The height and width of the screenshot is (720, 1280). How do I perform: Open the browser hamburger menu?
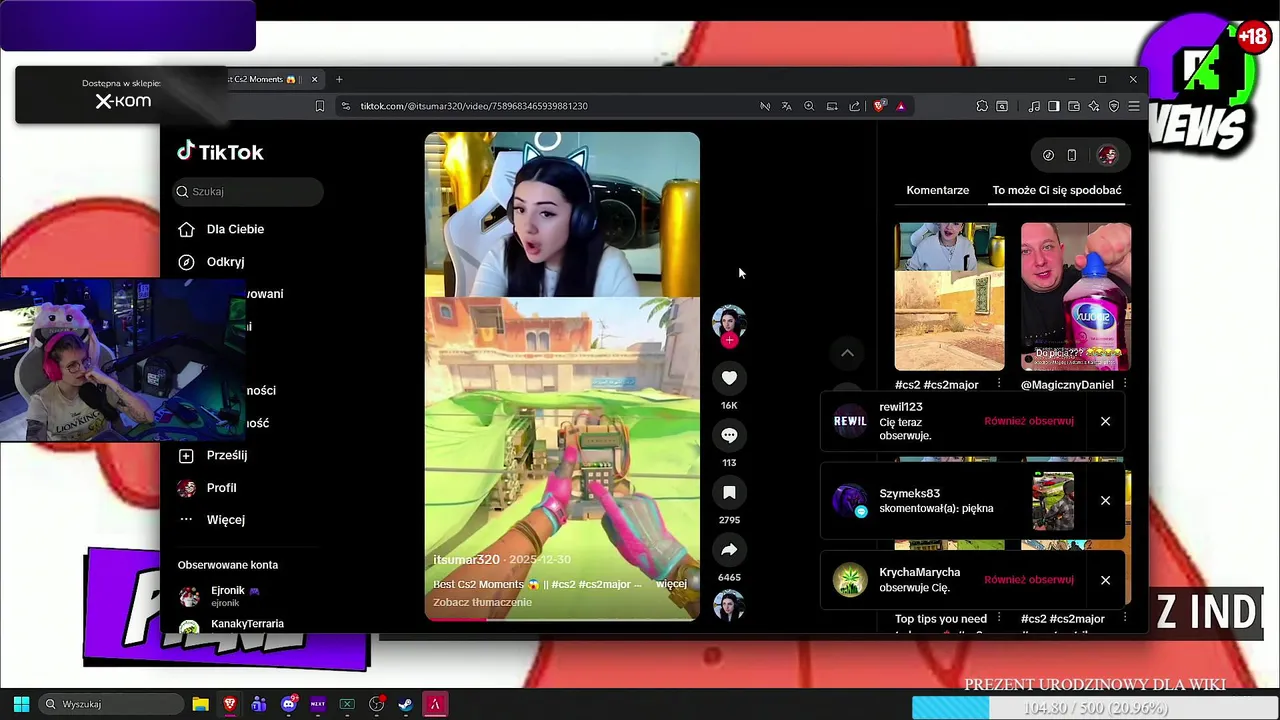click(x=1134, y=106)
